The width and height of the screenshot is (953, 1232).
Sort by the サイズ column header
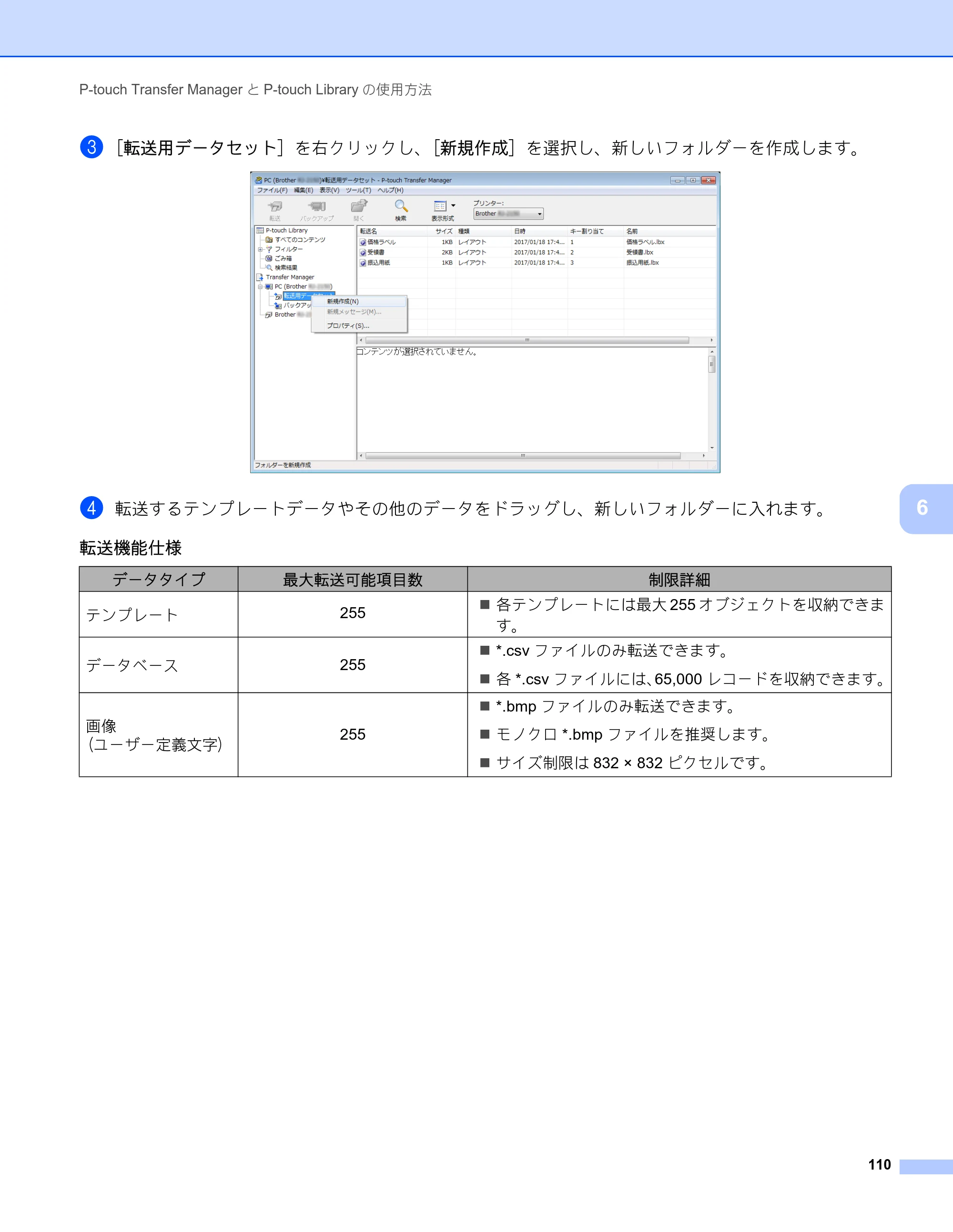(442, 231)
